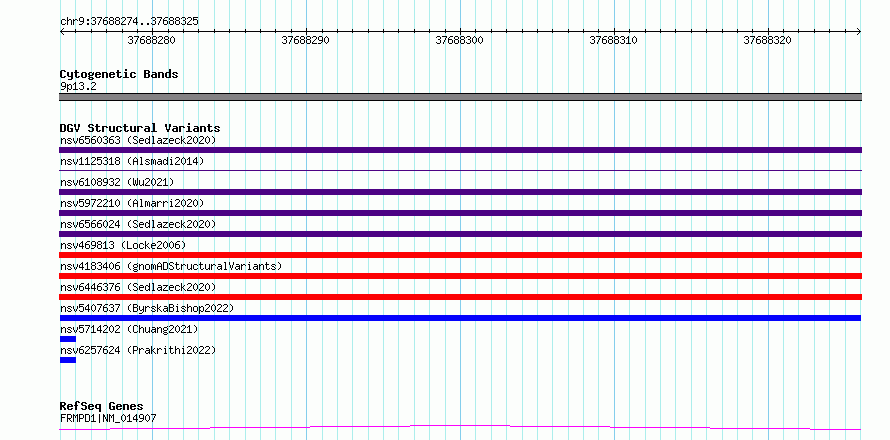Open the FRMPD1|NM_014907 gene label
890x440 pixels.
[x=108, y=419]
